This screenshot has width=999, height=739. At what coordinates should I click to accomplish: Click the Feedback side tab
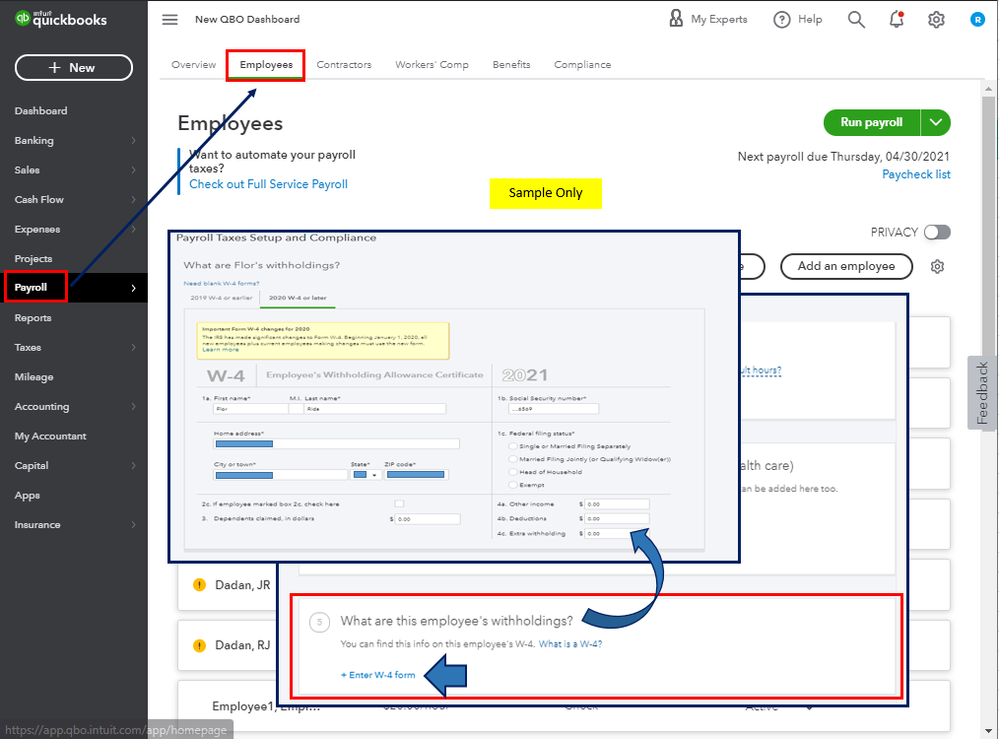[x=981, y=393]
